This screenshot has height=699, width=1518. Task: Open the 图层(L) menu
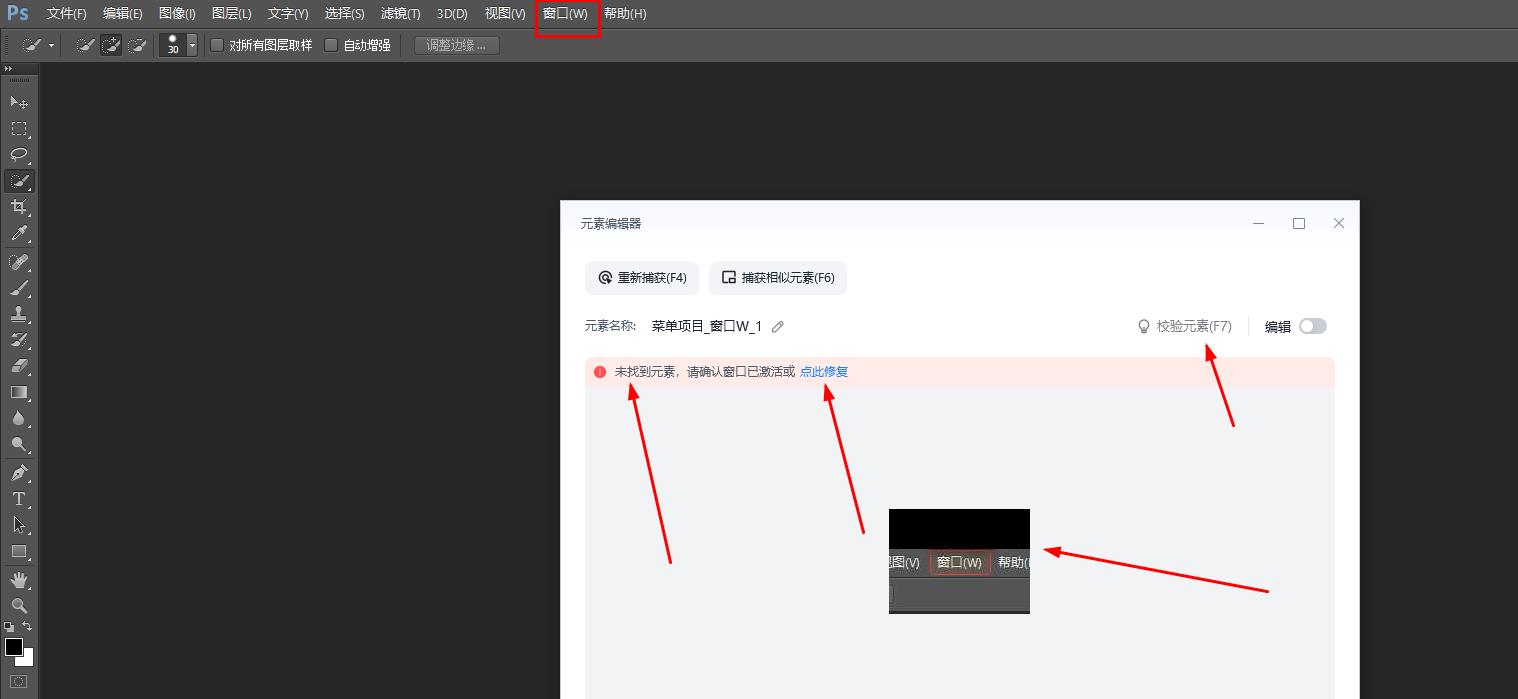coord(231,14)
